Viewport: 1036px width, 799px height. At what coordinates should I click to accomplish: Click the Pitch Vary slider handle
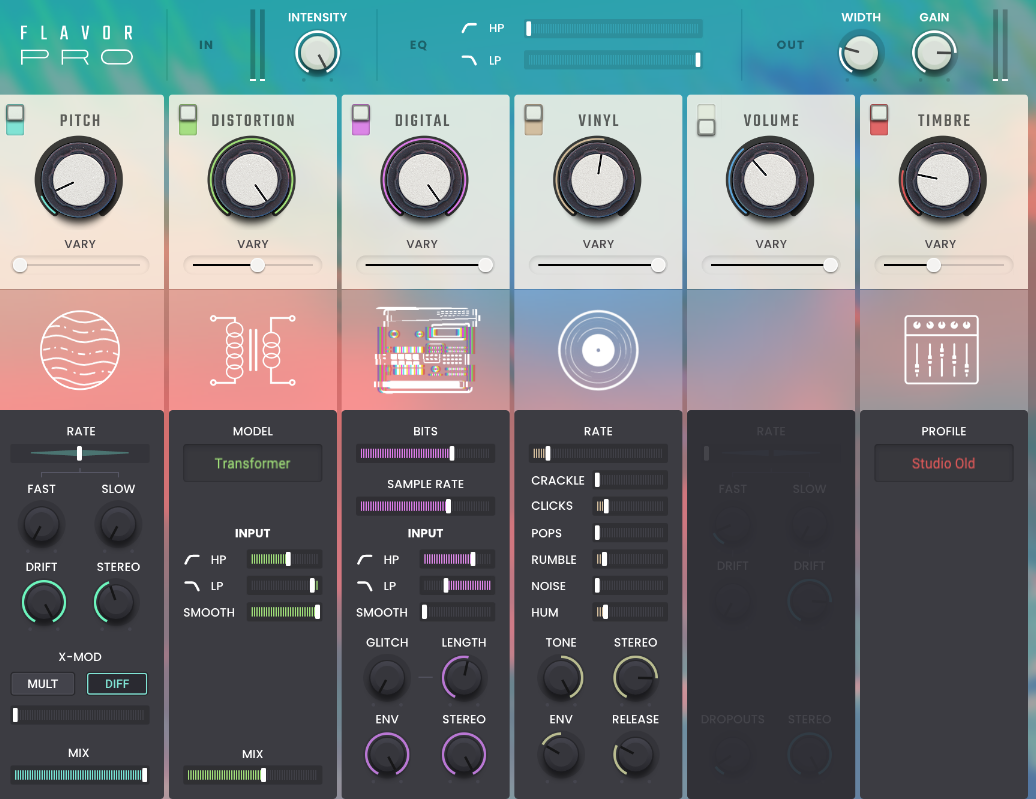click(x=20, y=265)
